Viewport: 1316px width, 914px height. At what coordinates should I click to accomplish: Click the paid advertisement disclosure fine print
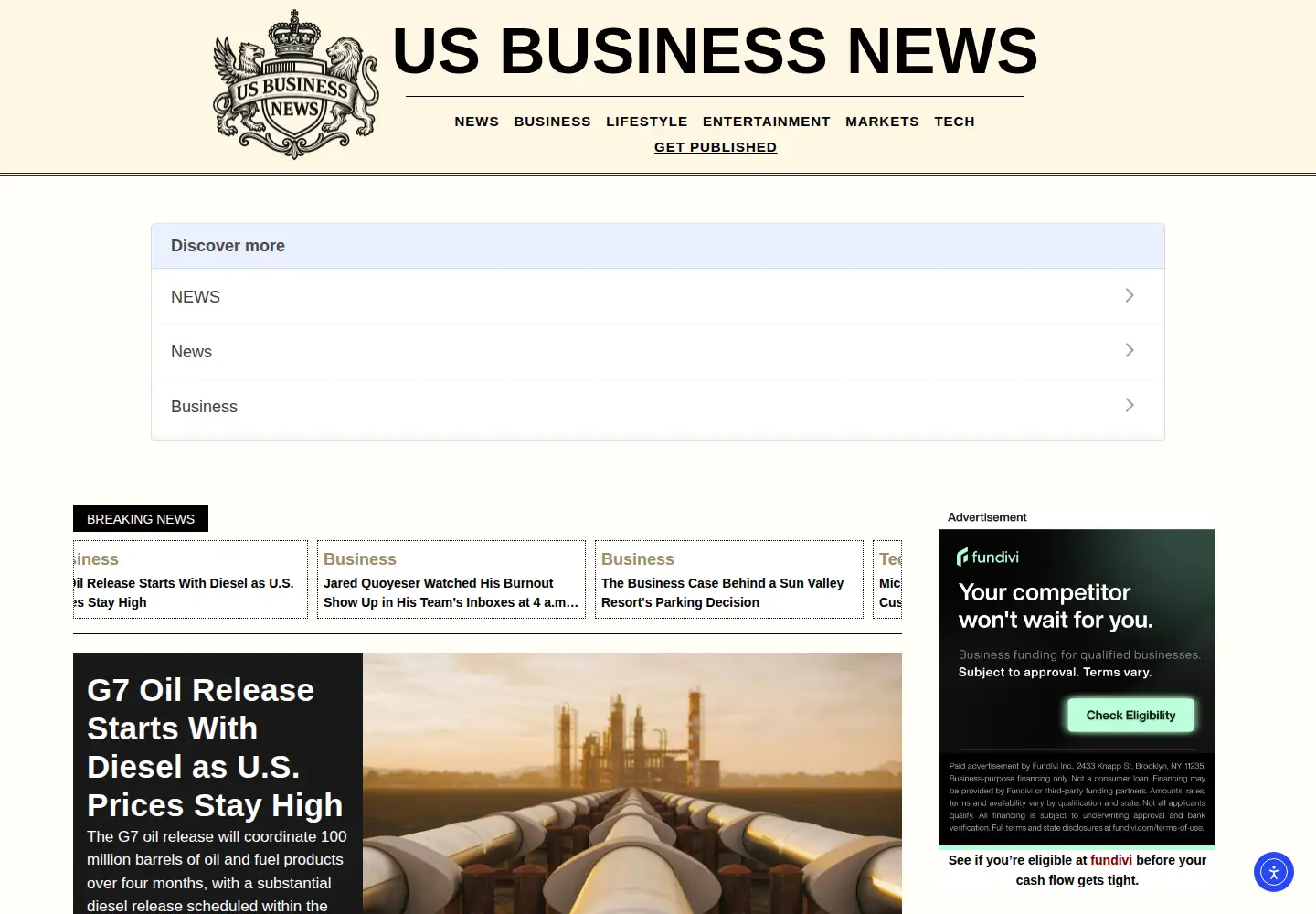1077,797
